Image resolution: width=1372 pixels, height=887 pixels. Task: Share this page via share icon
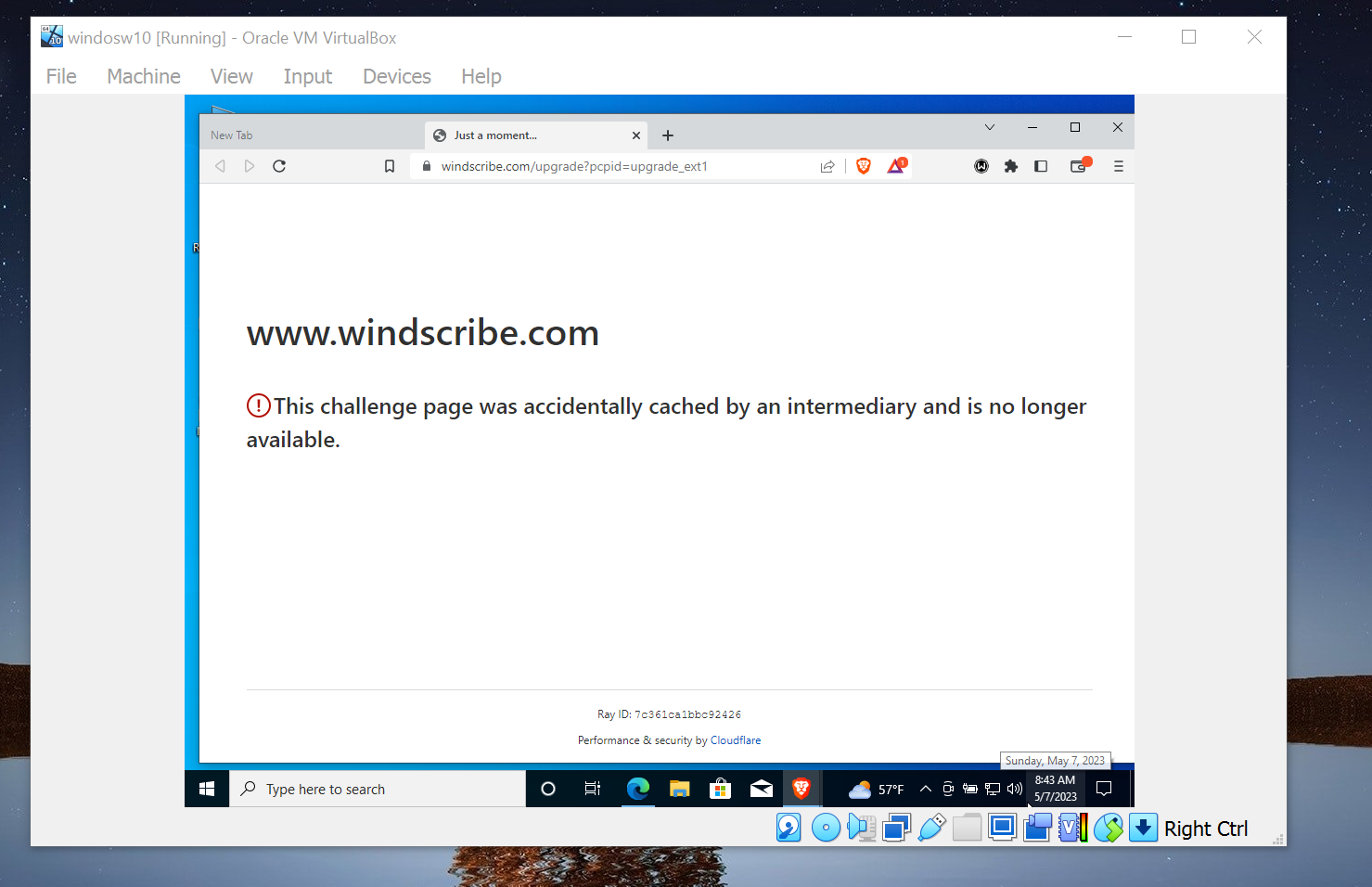(x=827, y=166)
